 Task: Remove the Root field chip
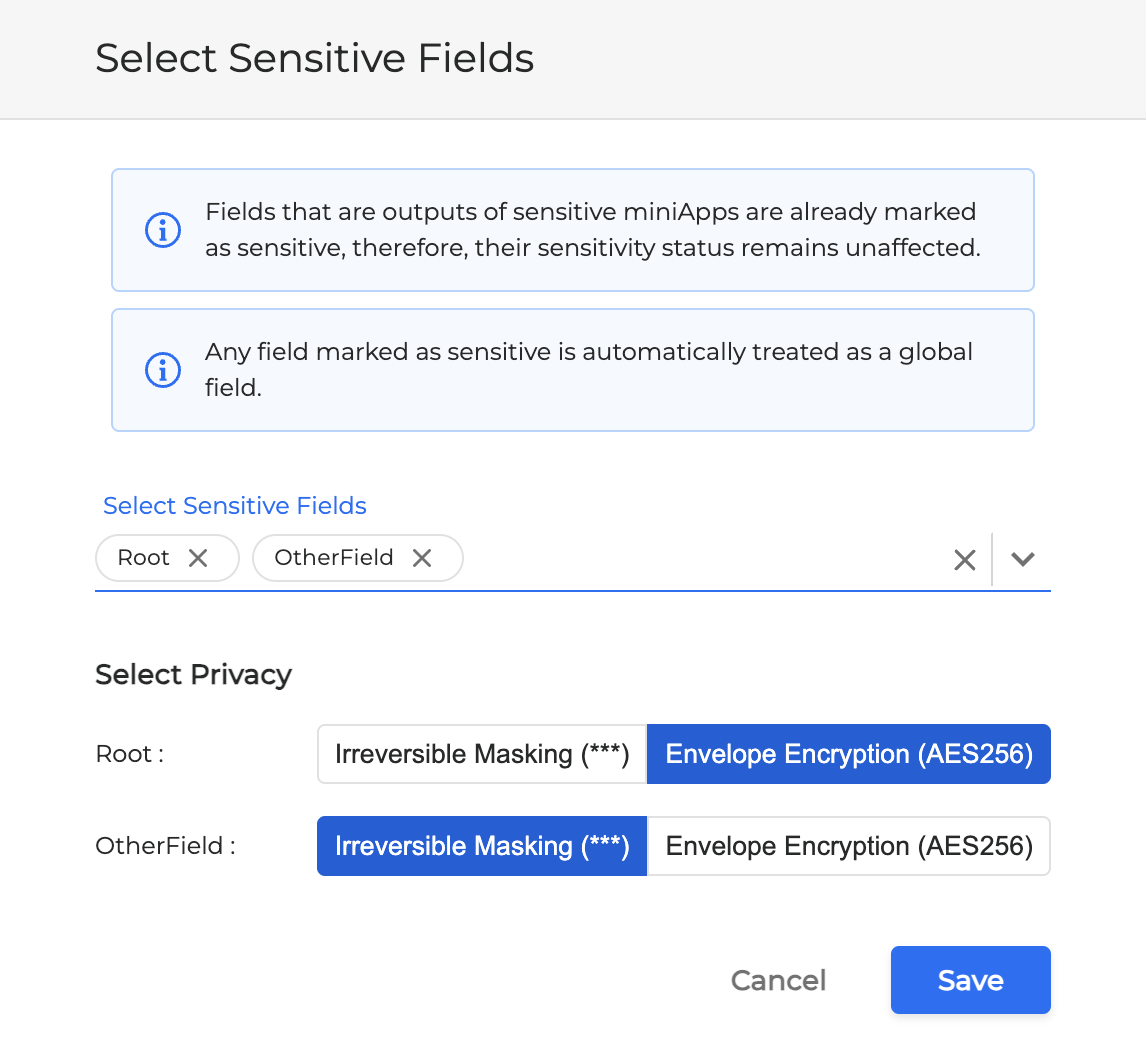point(198,558)
